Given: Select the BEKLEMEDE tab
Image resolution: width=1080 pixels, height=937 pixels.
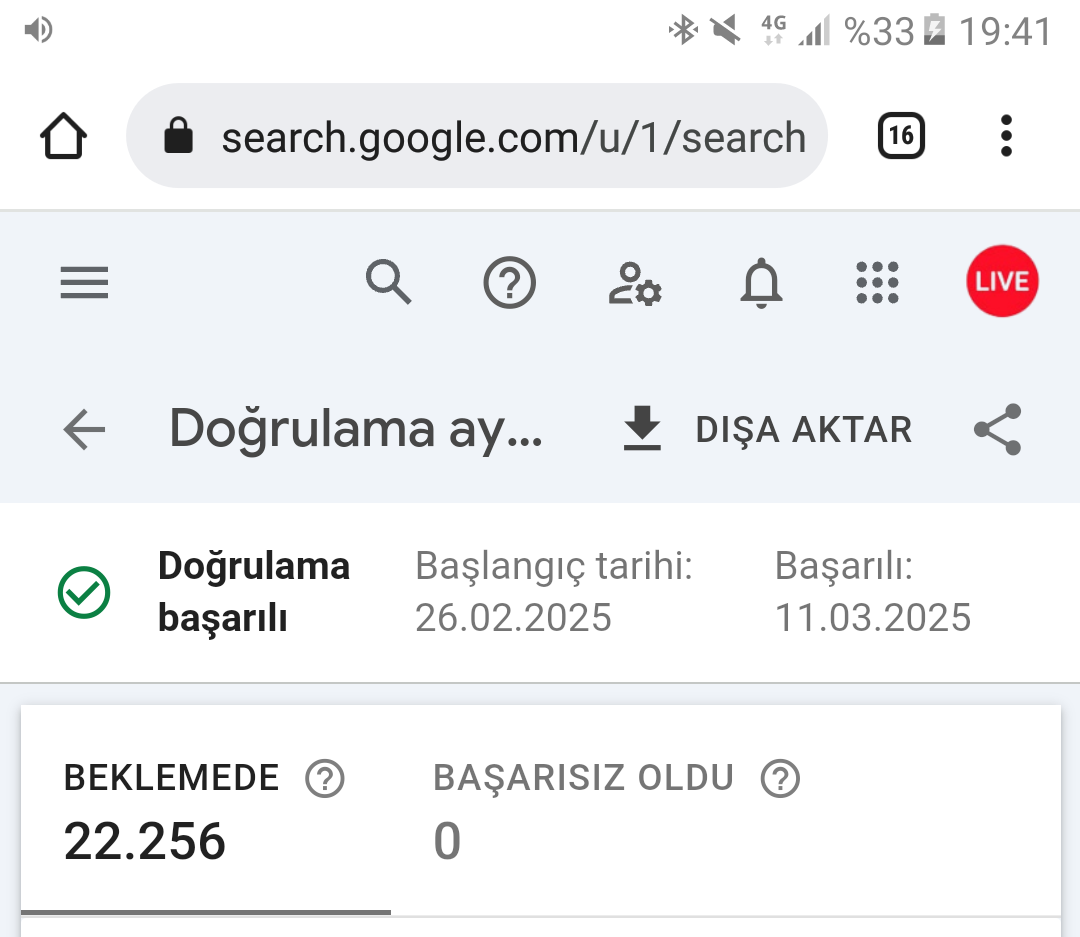Looking at the screenshot, I should pyautogui.click(x=206, y=811).
